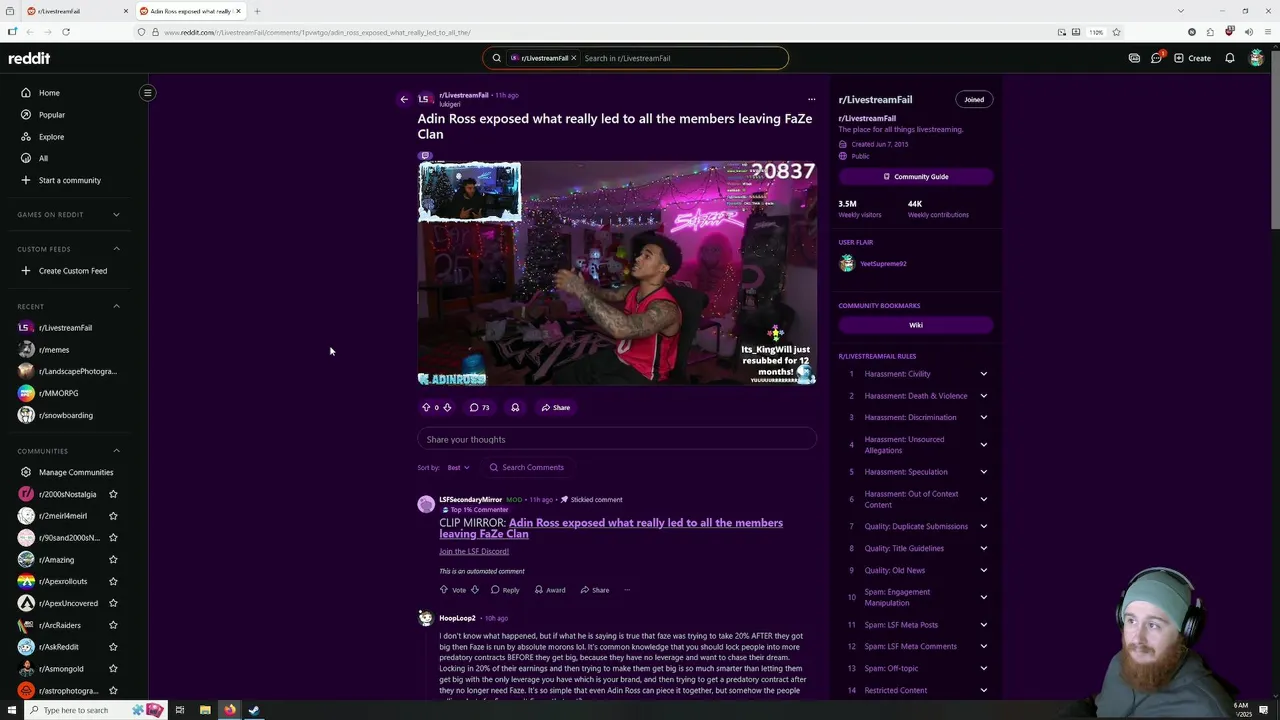
Task: Favorite r/2meirl4meirl with its star
Action: (113, 516)
